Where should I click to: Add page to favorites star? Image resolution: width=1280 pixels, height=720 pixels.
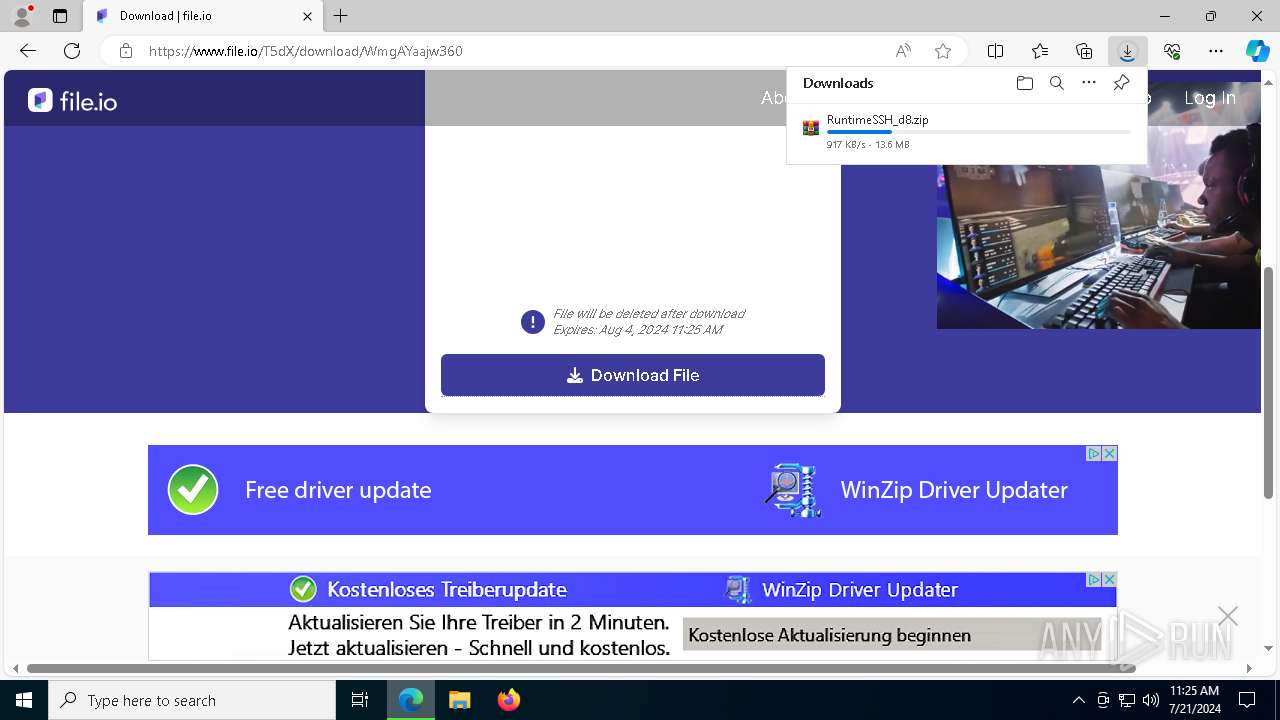point(942,51)
